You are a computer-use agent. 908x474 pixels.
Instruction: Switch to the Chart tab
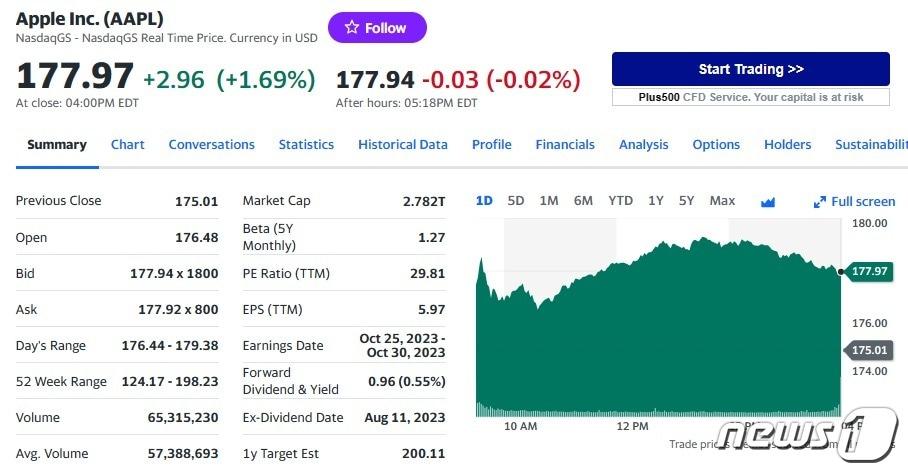[128, 144]
